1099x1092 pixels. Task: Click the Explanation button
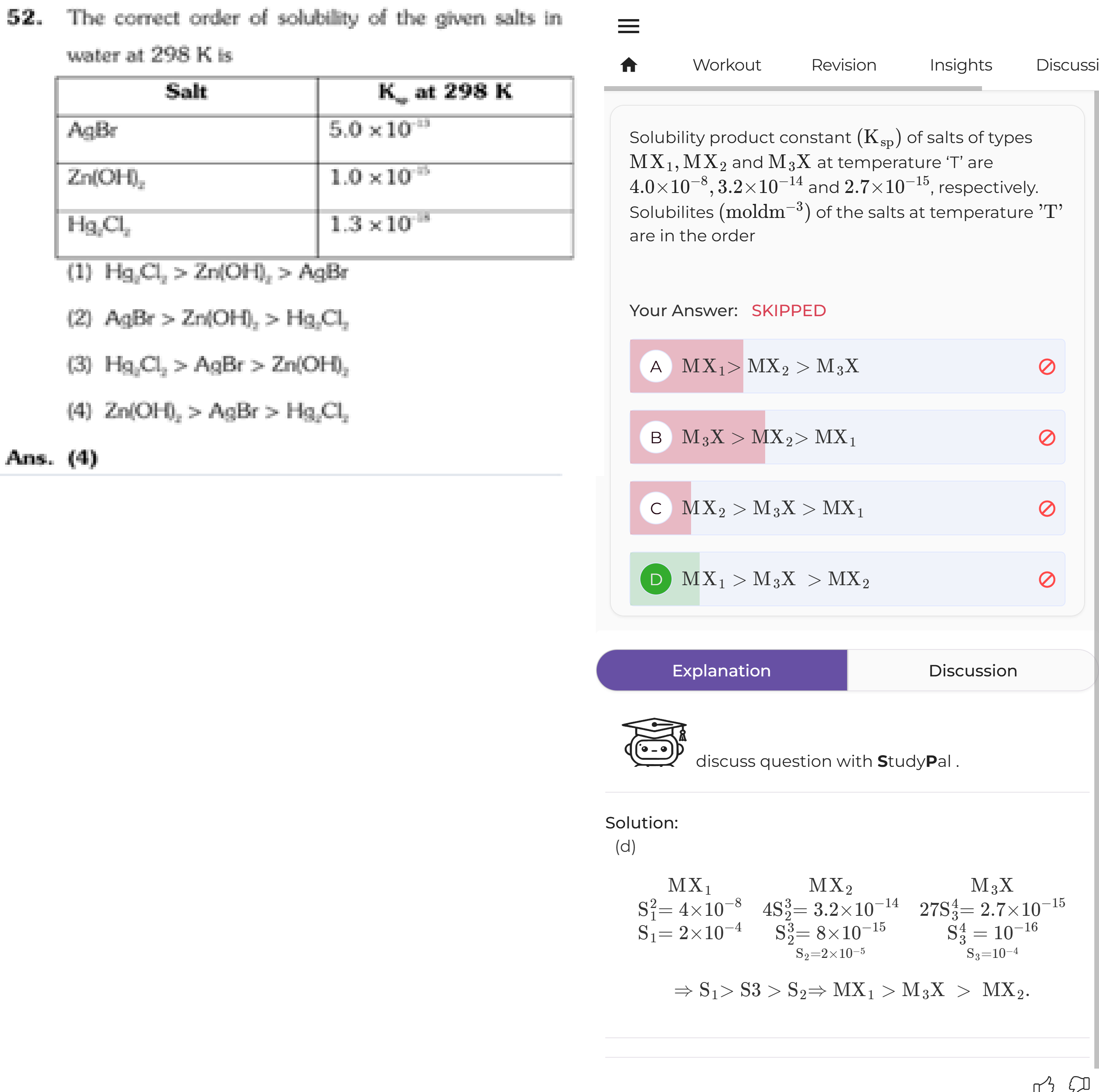pyautogui.click(x=721, y=670)
